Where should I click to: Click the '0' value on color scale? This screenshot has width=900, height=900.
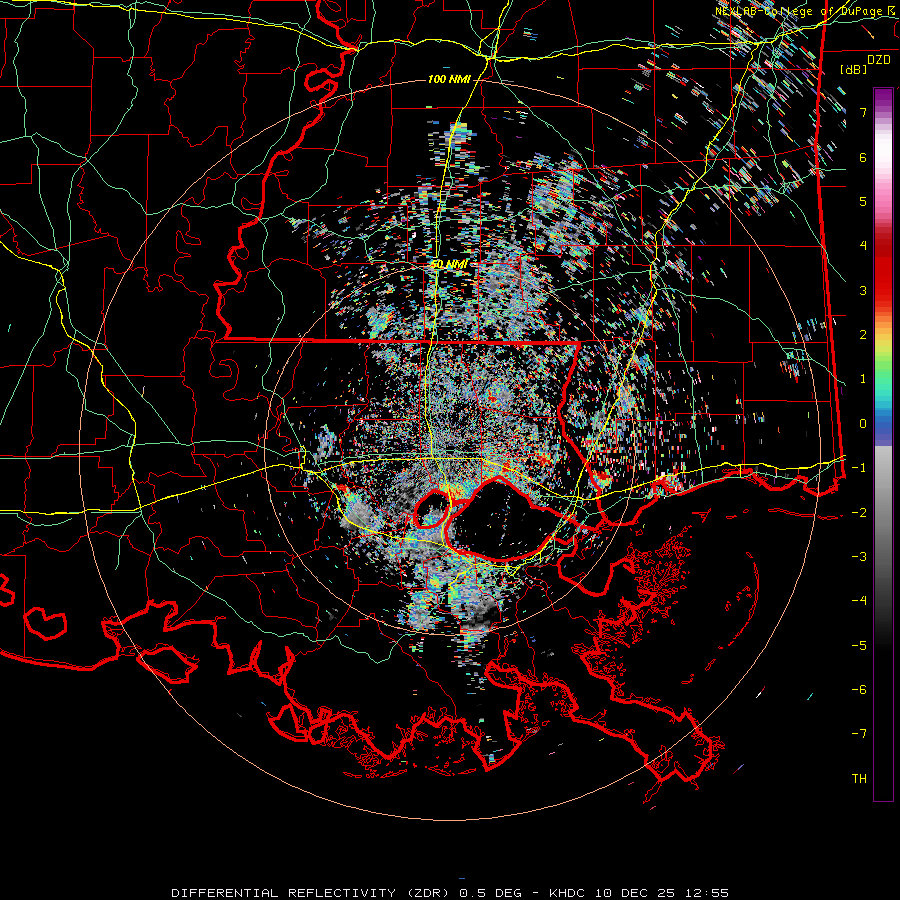click(863, 424)
